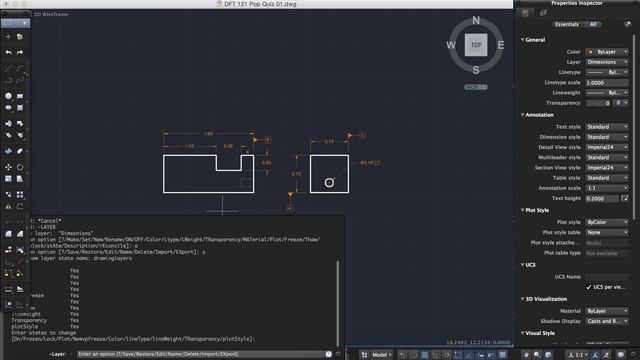This screenshot has width=640, height=360.
Task: Select the Line tool
Action: (8, 68)
